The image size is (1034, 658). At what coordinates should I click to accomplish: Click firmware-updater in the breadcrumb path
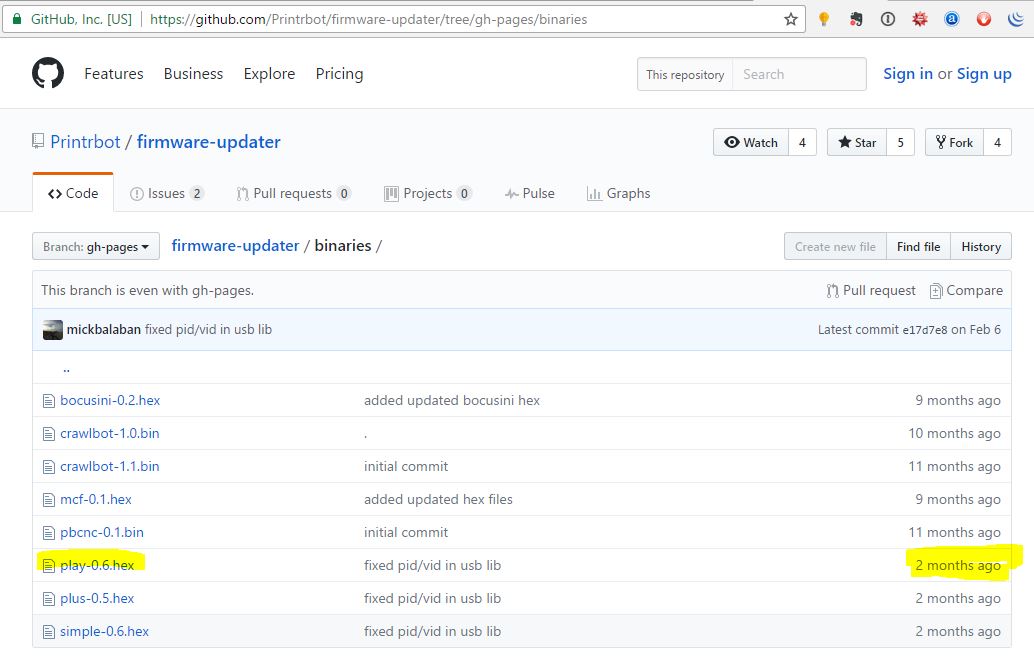(x=235, y=246)
